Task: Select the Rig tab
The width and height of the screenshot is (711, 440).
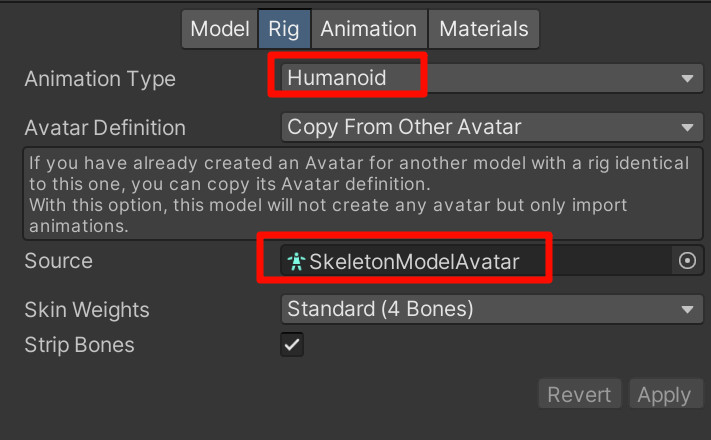Action: (x=284, y=29)
